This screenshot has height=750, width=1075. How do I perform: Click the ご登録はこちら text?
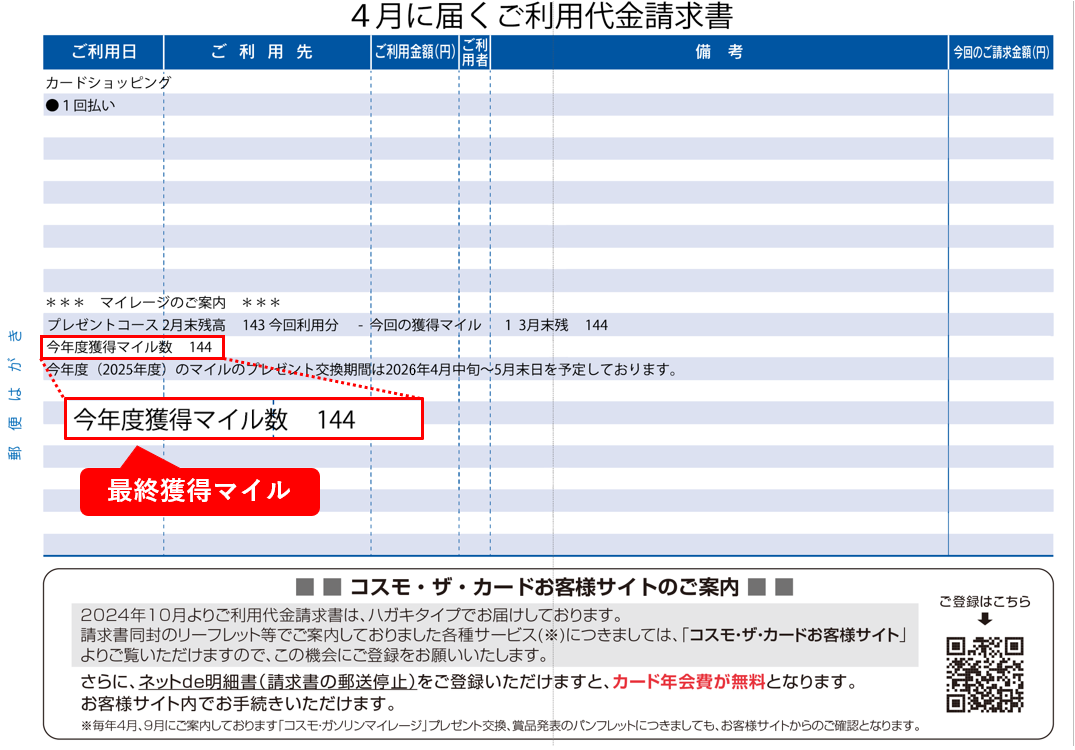(x=984, y=602)
